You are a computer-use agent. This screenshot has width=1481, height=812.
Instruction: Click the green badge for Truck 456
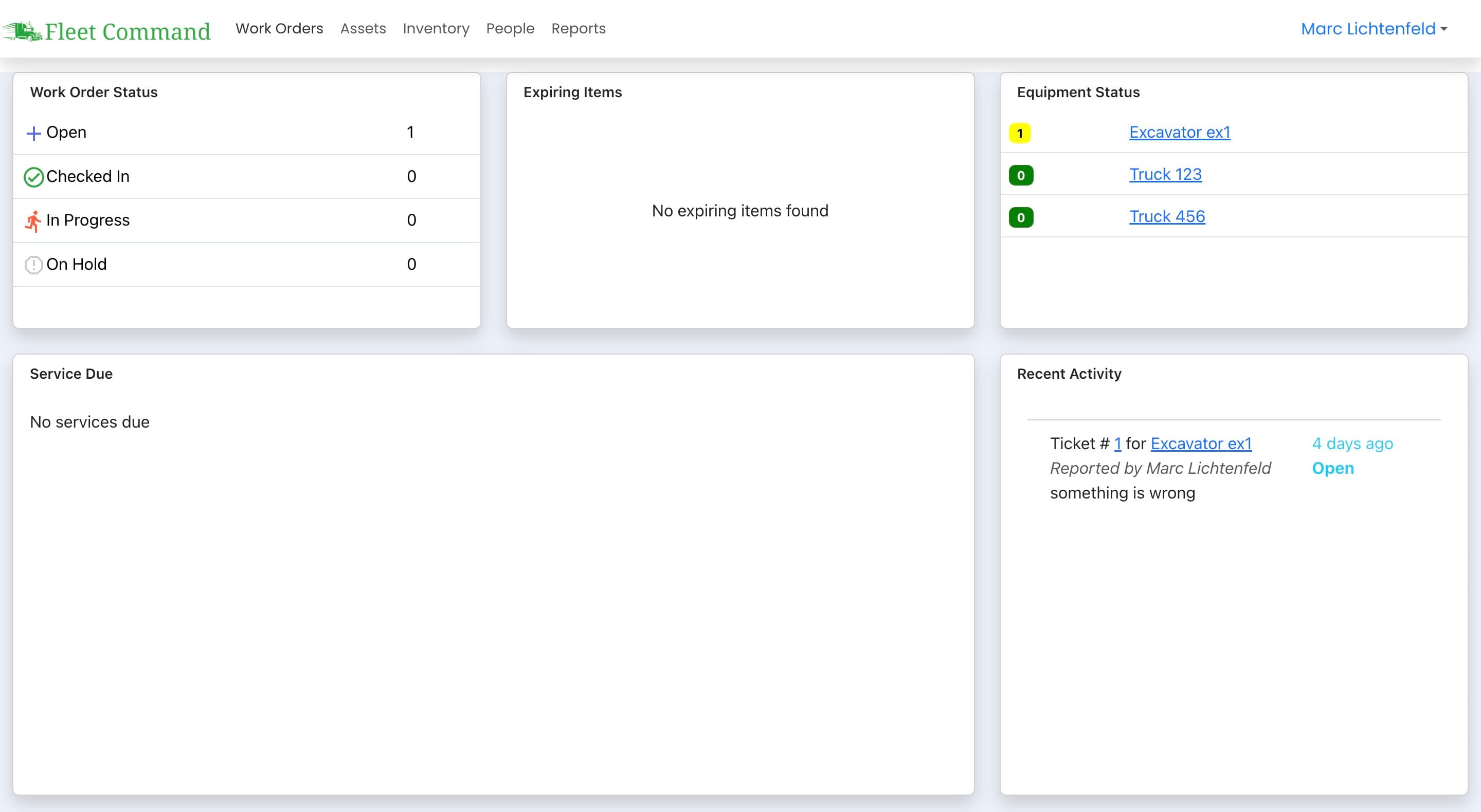click(x=1021, y=217)
